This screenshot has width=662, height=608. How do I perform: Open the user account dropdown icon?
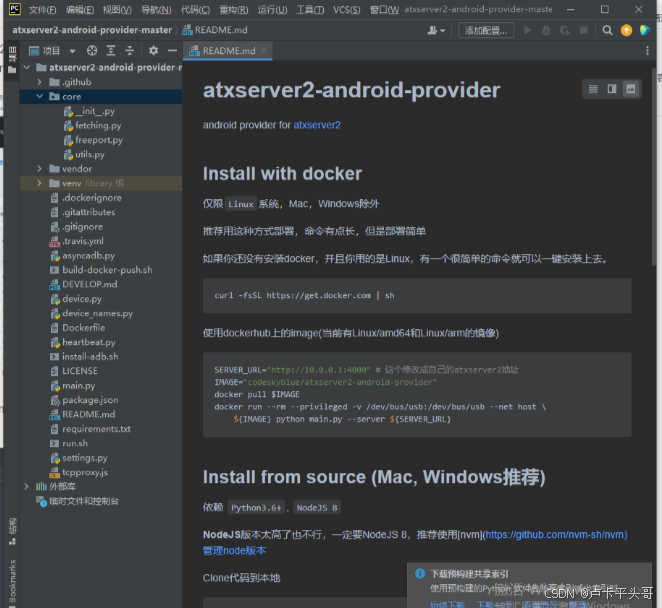pos(436,30)
